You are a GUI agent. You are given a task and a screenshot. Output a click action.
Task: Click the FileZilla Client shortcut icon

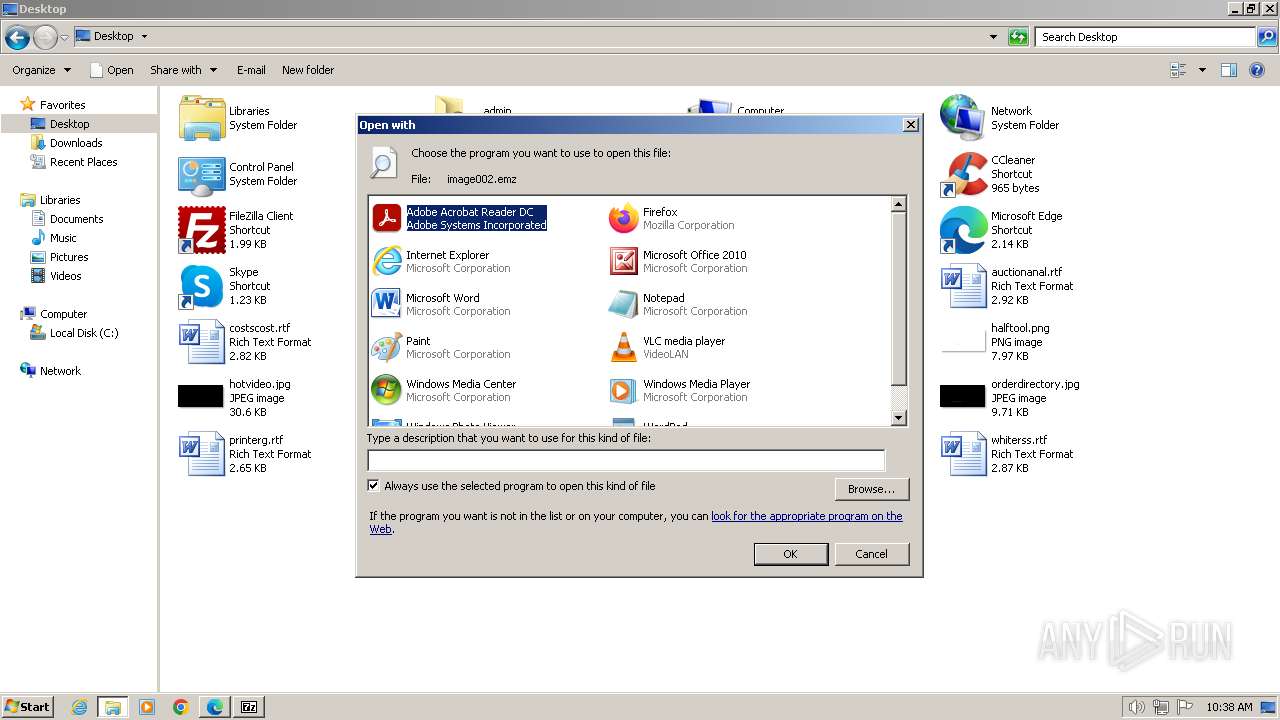pos(201,230)
